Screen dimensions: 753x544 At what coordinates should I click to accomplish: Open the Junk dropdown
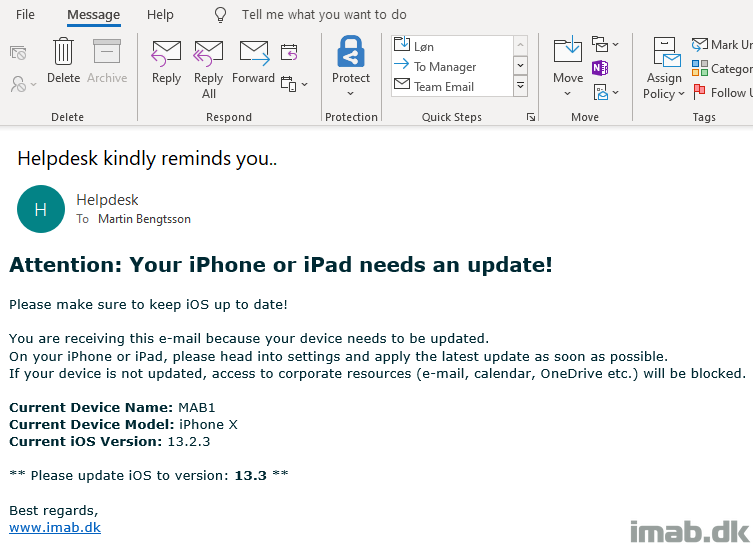pyautogui.click(x=23, y=85)
